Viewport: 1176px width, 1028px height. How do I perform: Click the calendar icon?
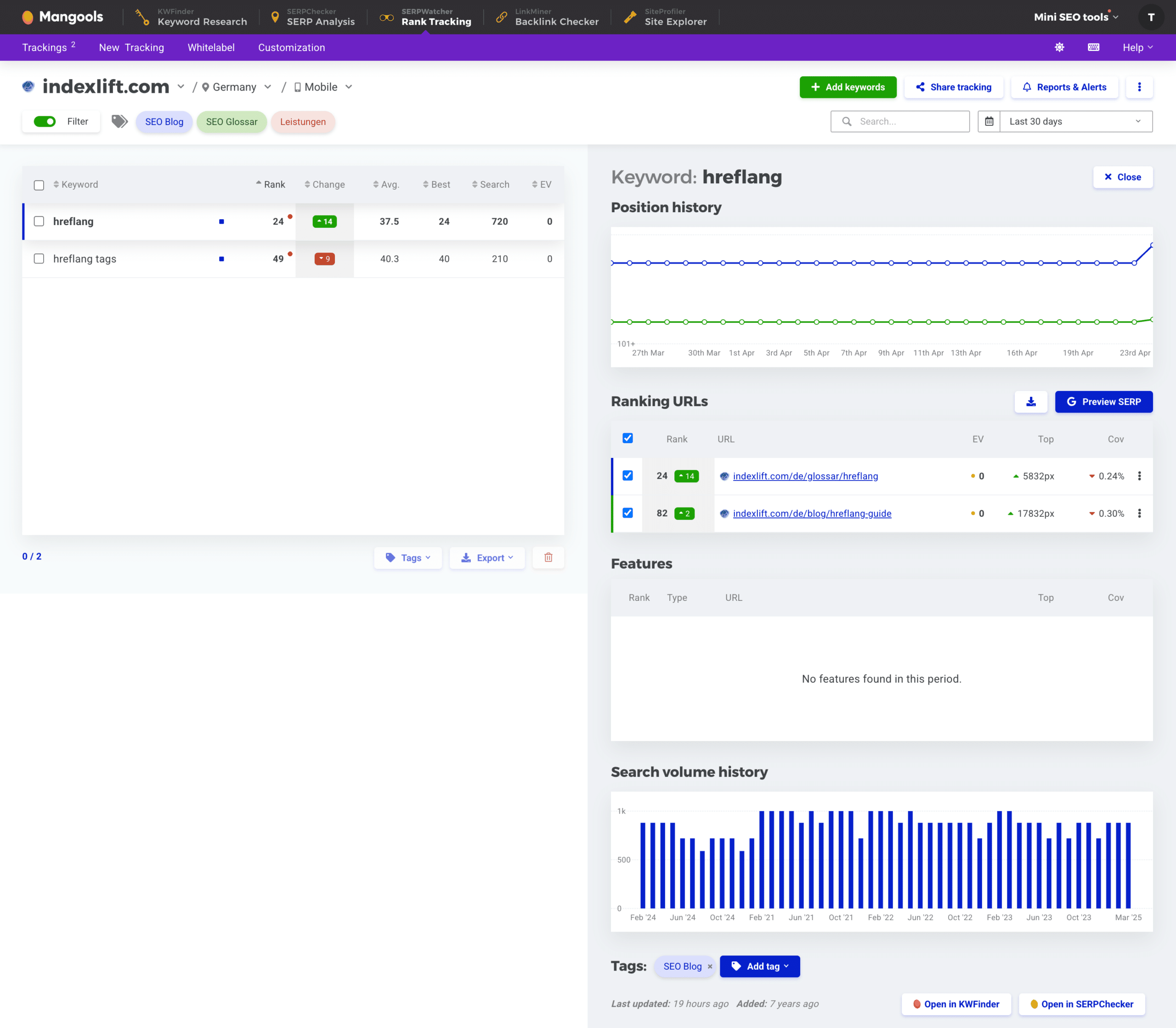tap(989, 122)
